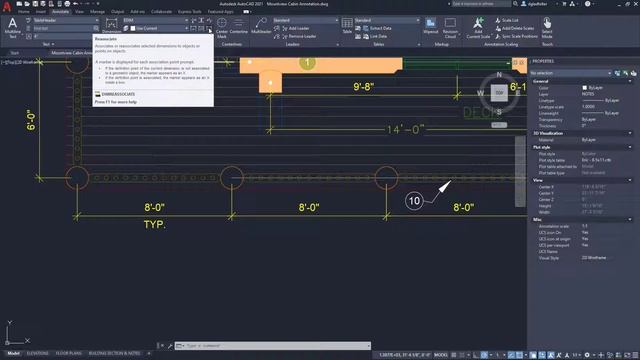This screenshot has width=640, height=360.
Task: Open the Autodesk App Store cart icon
Action: click(564, 4)
